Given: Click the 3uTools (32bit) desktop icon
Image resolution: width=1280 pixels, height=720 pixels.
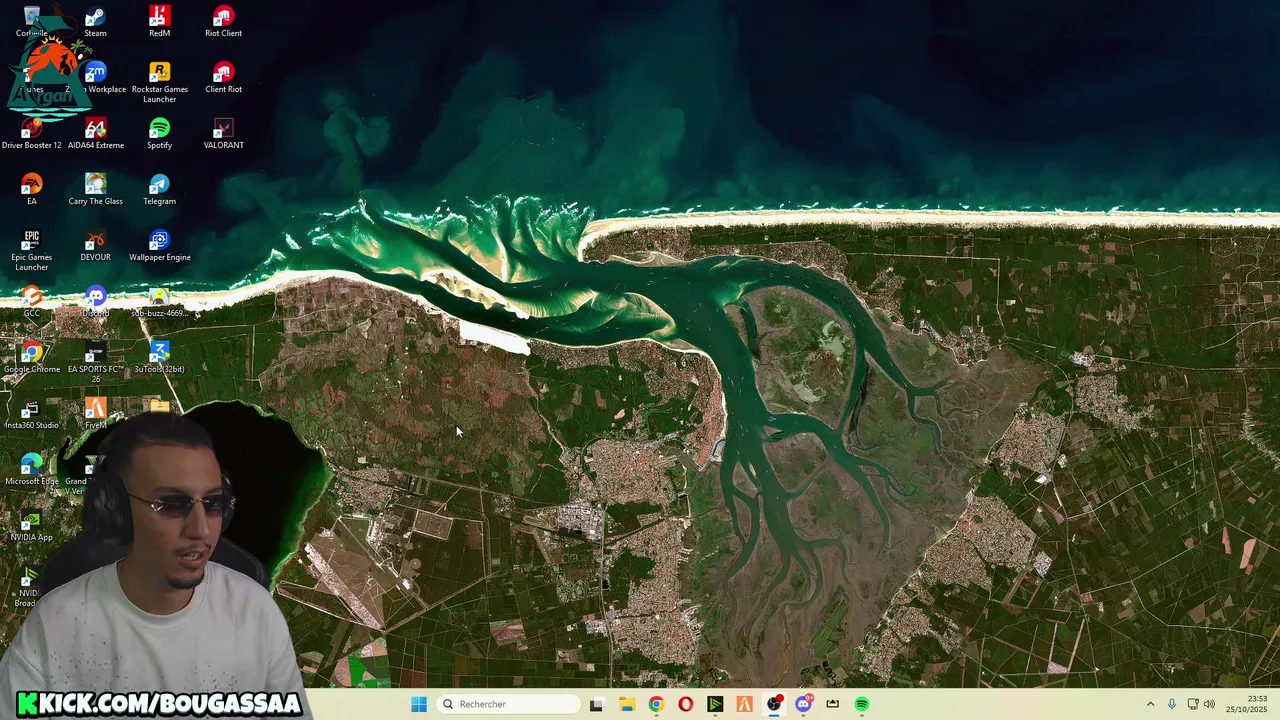Looking at the screenshot, I should 159,358.
